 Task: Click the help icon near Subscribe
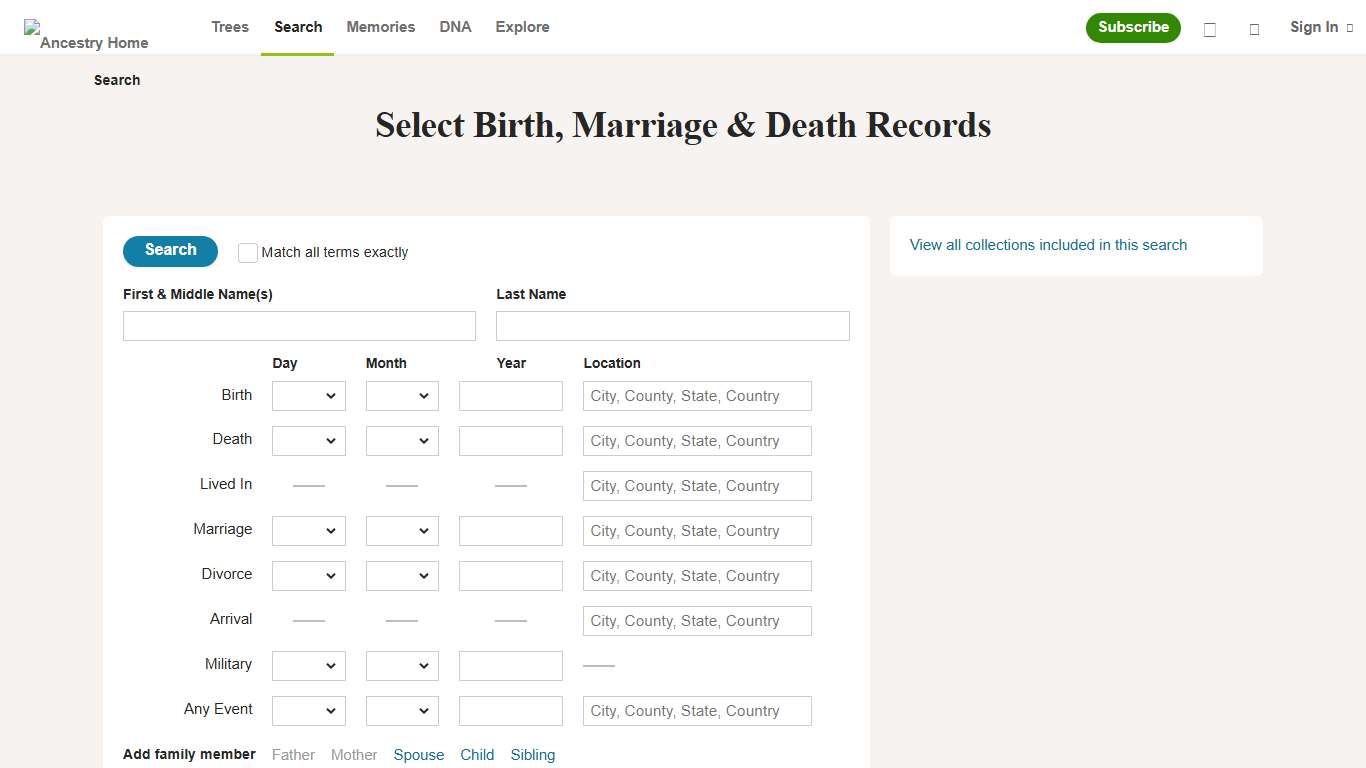[1209, 30]
